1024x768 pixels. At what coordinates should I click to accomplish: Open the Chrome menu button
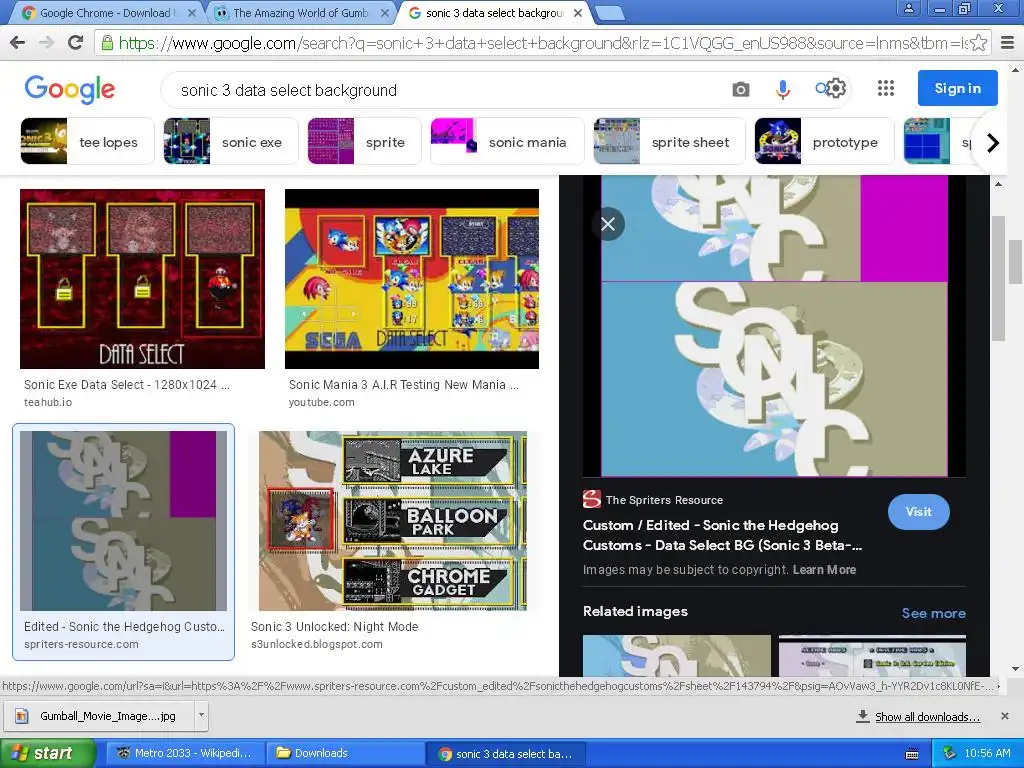pos(1008,43)
